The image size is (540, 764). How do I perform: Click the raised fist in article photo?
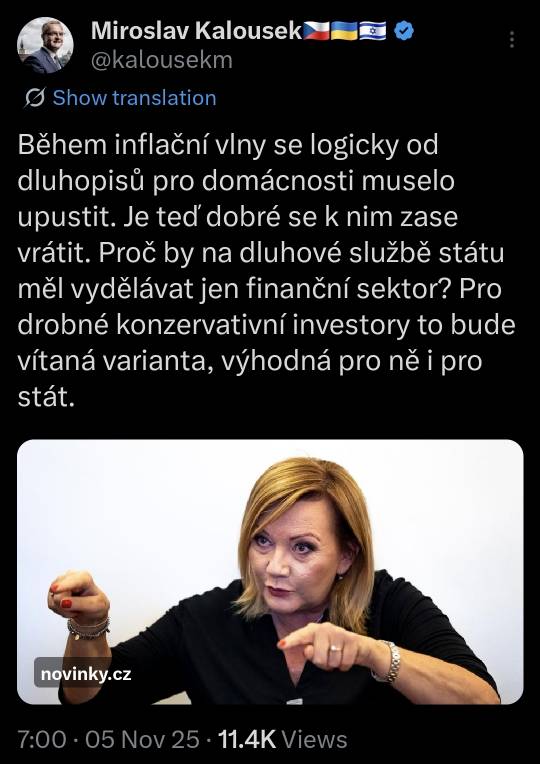coord(78,597)
